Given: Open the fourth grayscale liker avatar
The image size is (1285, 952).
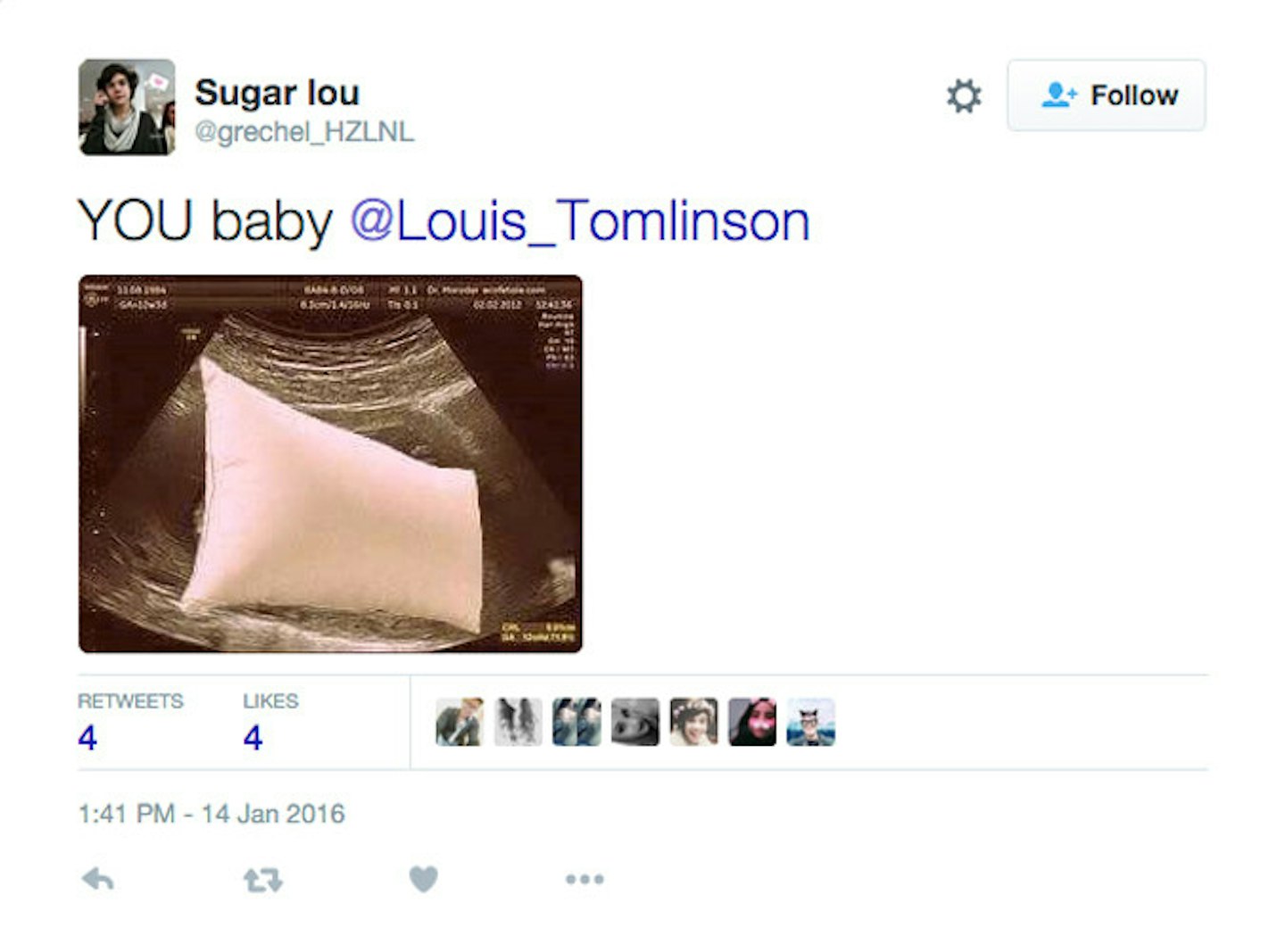Looking at the screenshot, I should 635,722.
